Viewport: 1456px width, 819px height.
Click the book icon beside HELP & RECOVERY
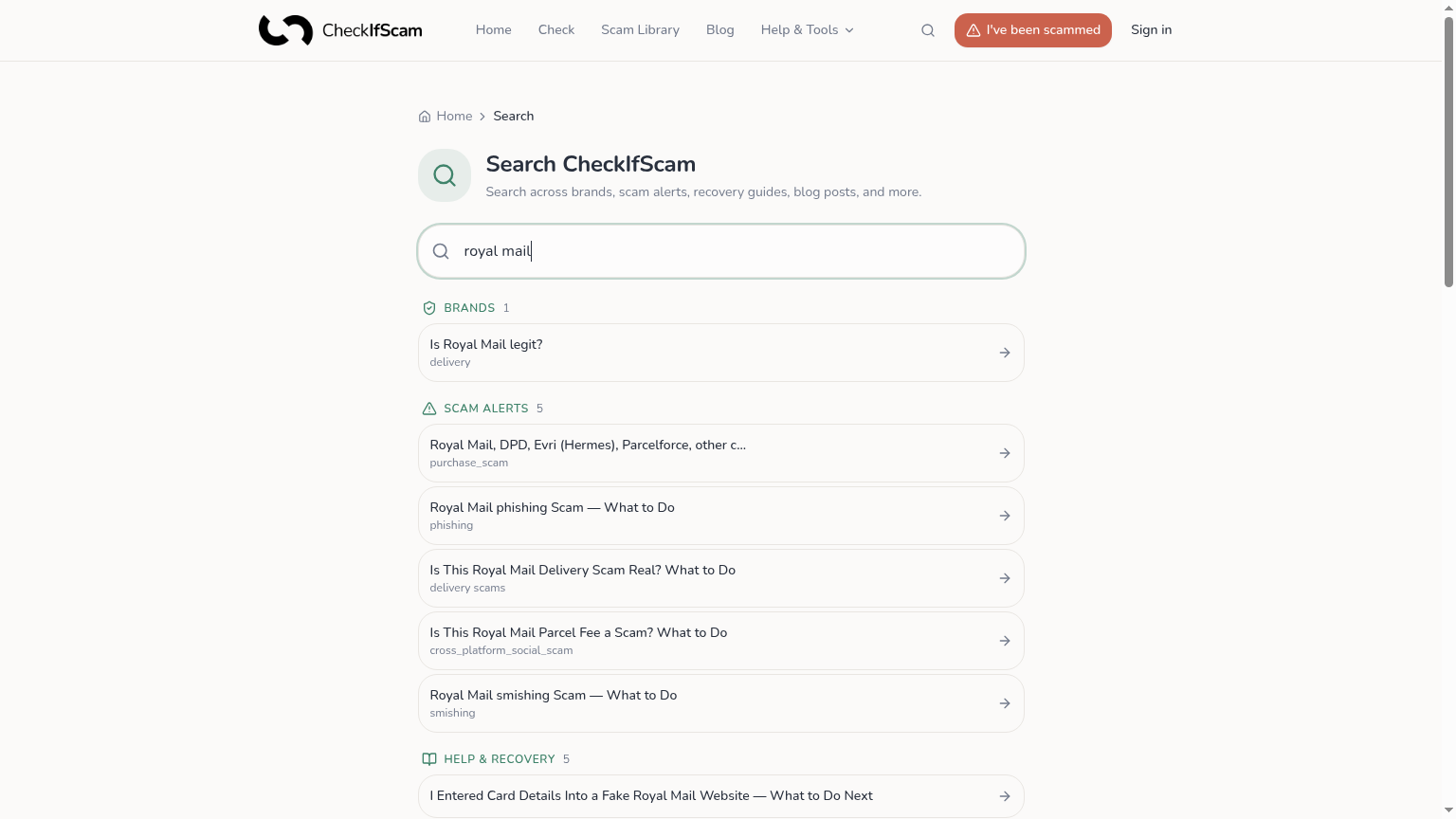tap(429, 759)
